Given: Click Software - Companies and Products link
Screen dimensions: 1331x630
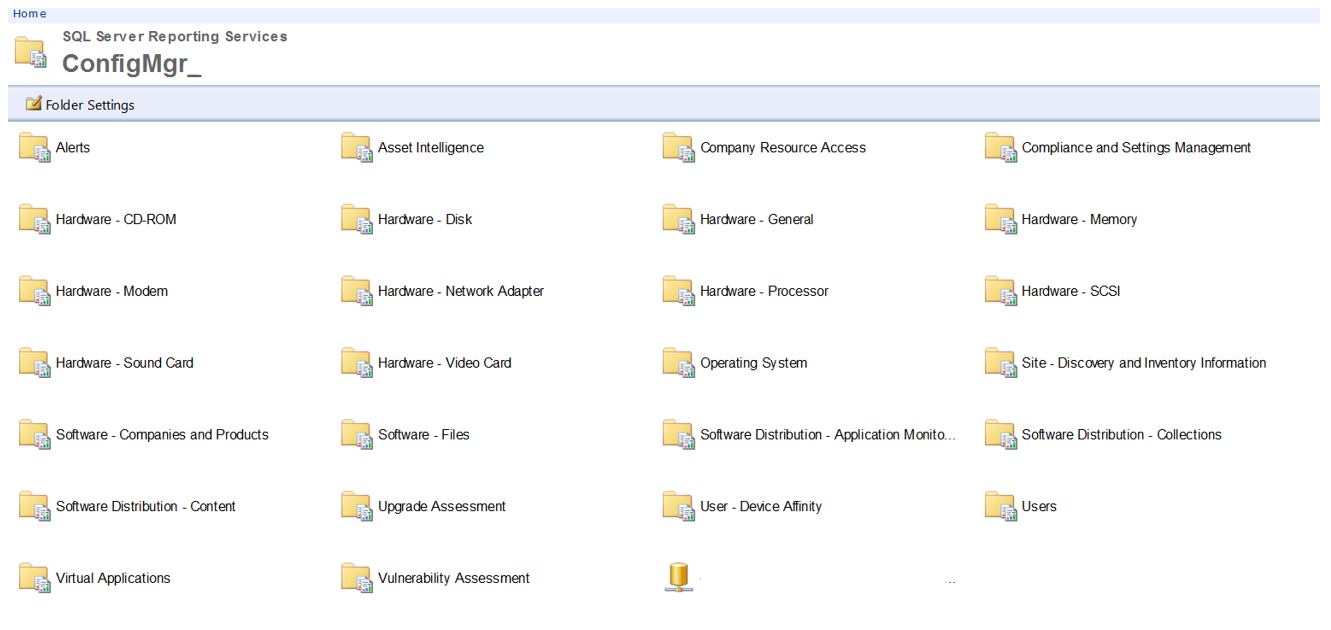Looking at the screenshot, I should (162, 435).
